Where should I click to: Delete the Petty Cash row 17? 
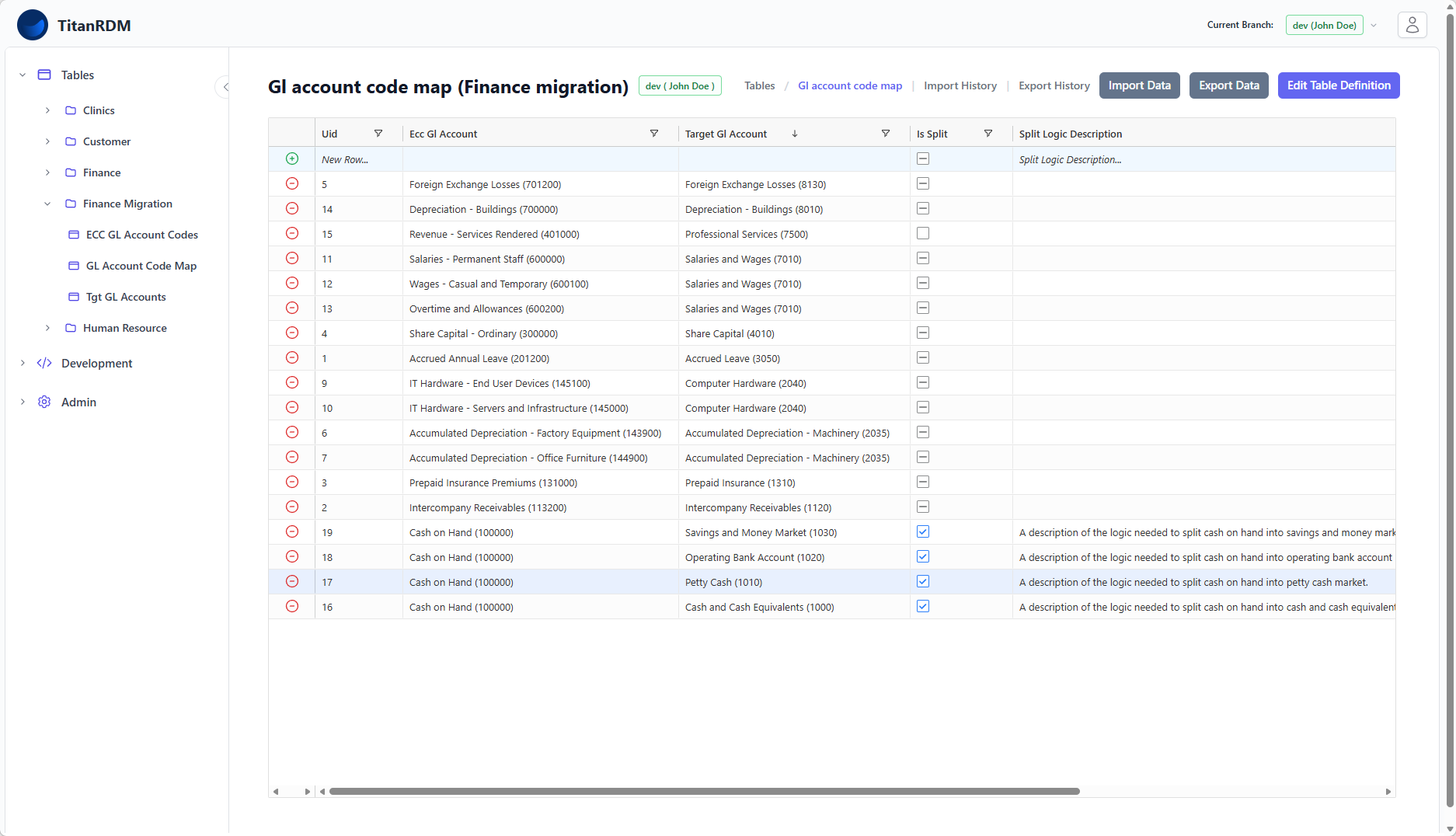[292, 581]
